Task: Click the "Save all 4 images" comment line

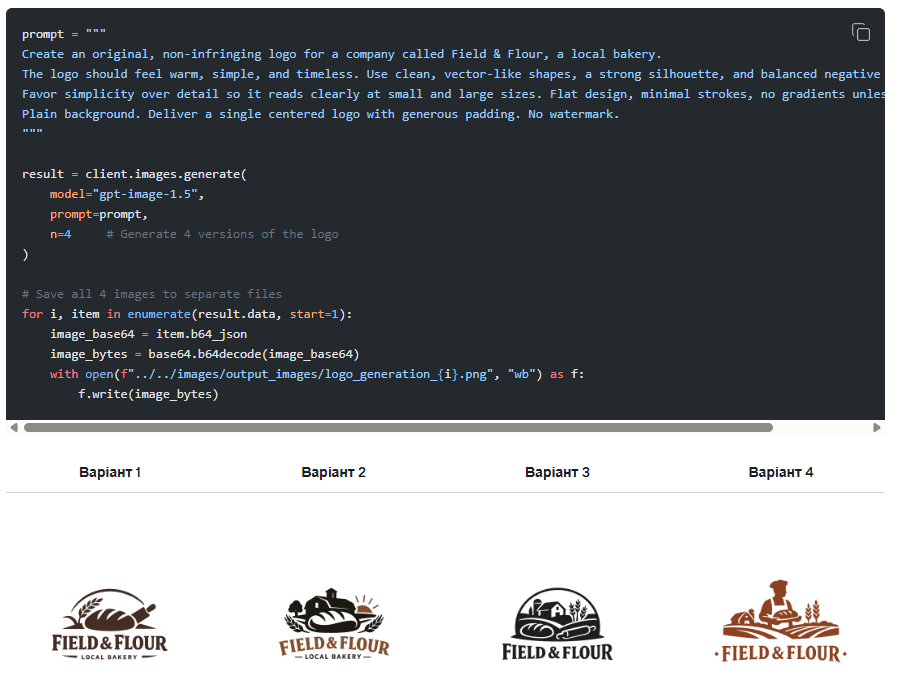Action: tap(152, 294)
